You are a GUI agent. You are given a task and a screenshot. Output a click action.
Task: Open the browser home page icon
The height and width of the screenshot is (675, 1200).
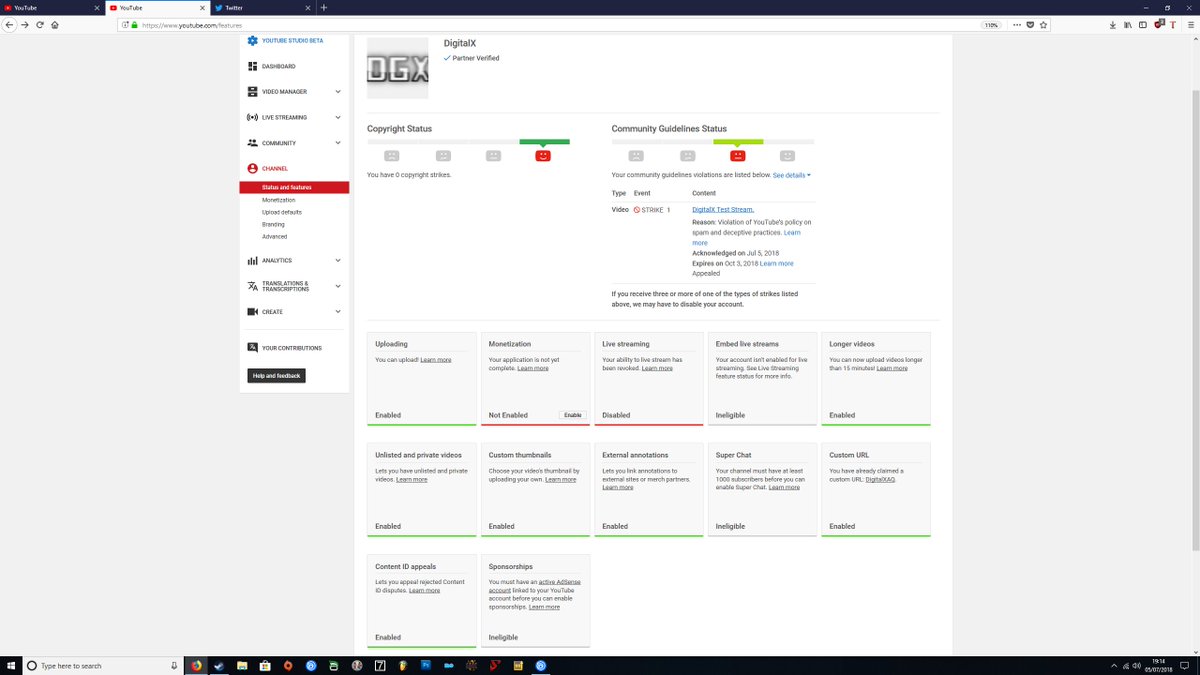click(55, 25)
